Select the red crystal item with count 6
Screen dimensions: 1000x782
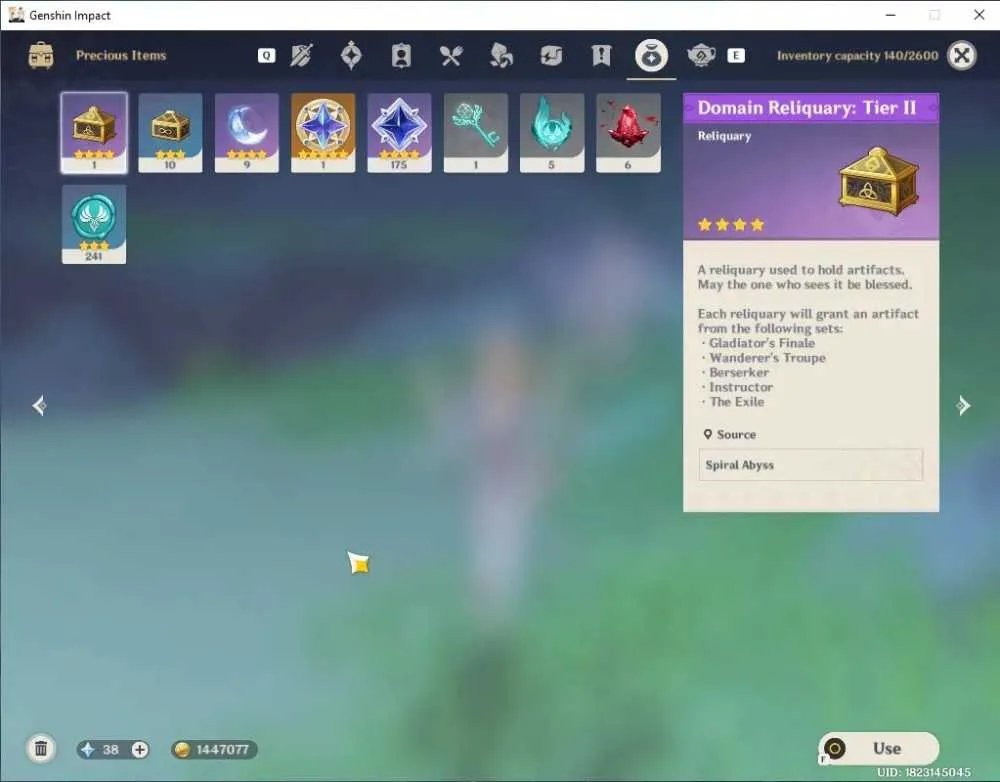(628, 133)
